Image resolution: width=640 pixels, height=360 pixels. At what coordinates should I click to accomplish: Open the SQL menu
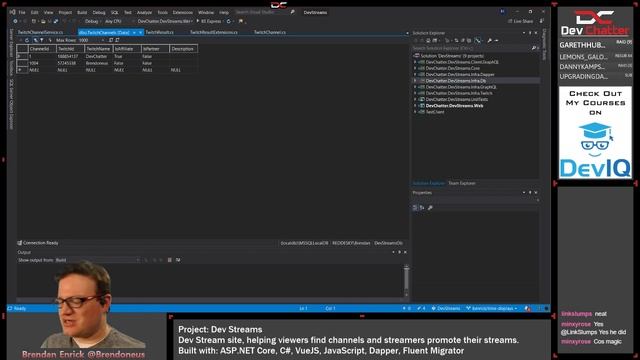coord(115,13)
